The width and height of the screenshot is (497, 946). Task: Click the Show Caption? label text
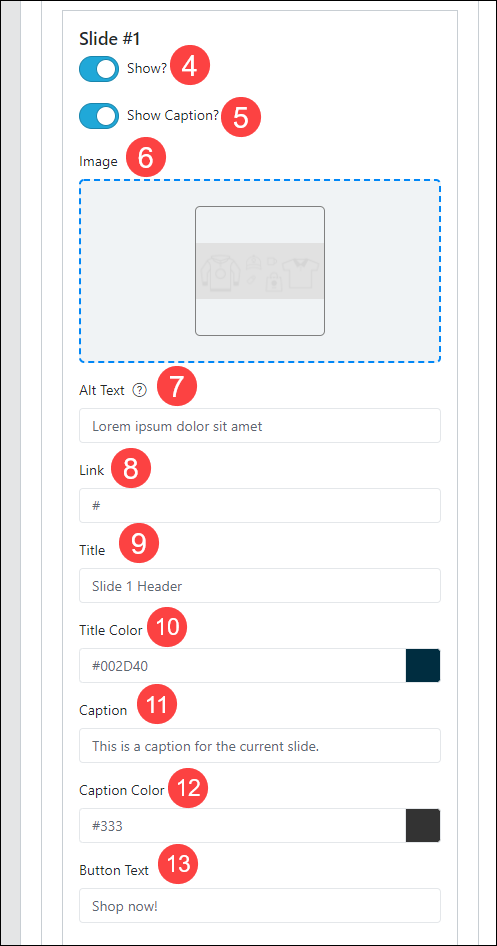(173, 116)
